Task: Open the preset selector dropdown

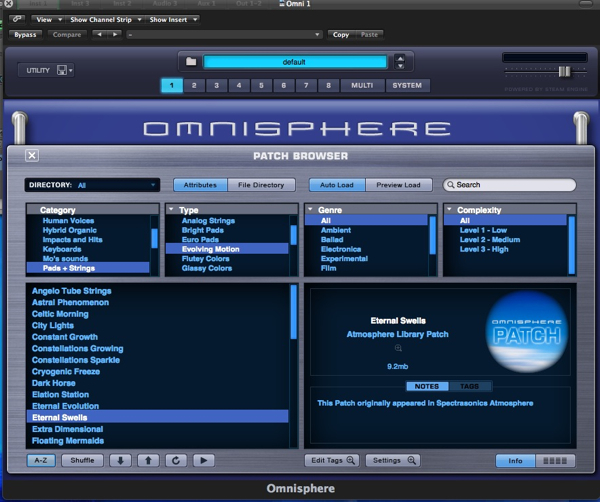Action: click(224, 35)
